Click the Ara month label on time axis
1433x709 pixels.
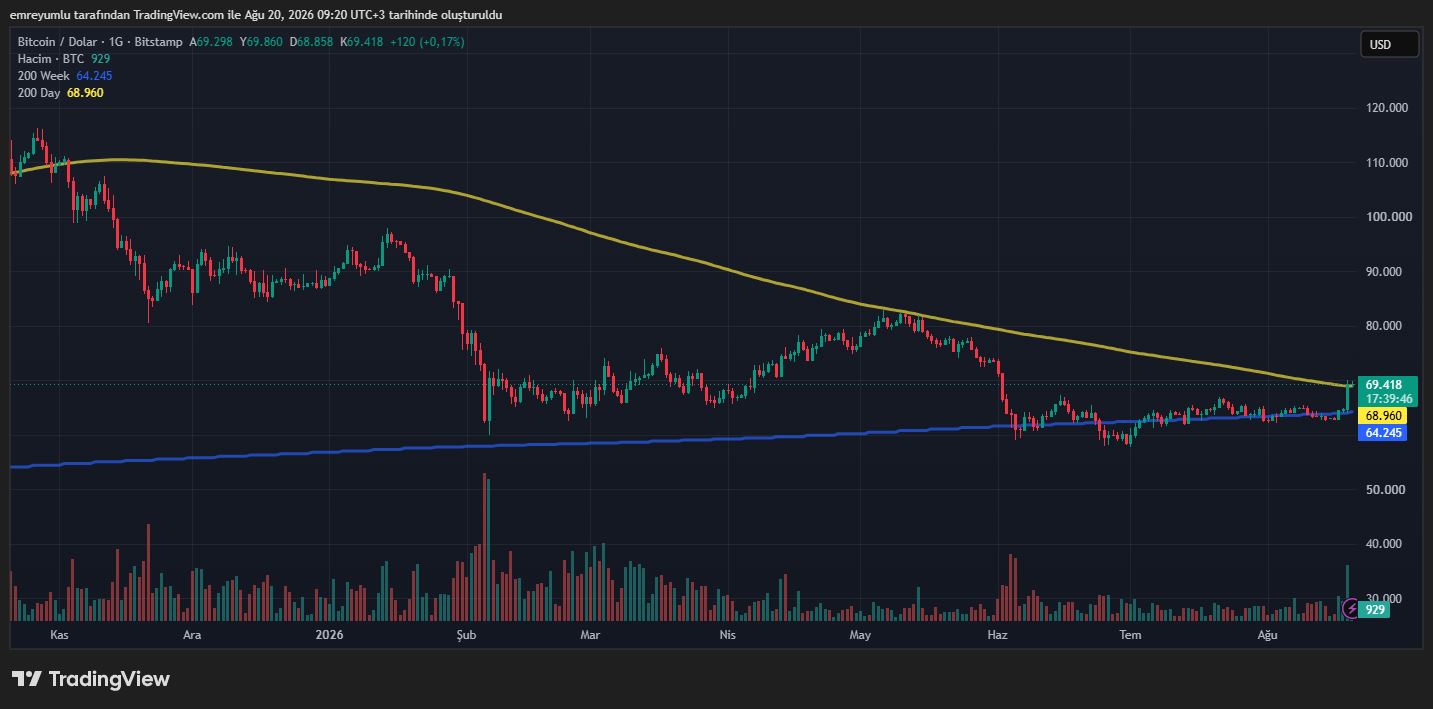click(191, 635)
